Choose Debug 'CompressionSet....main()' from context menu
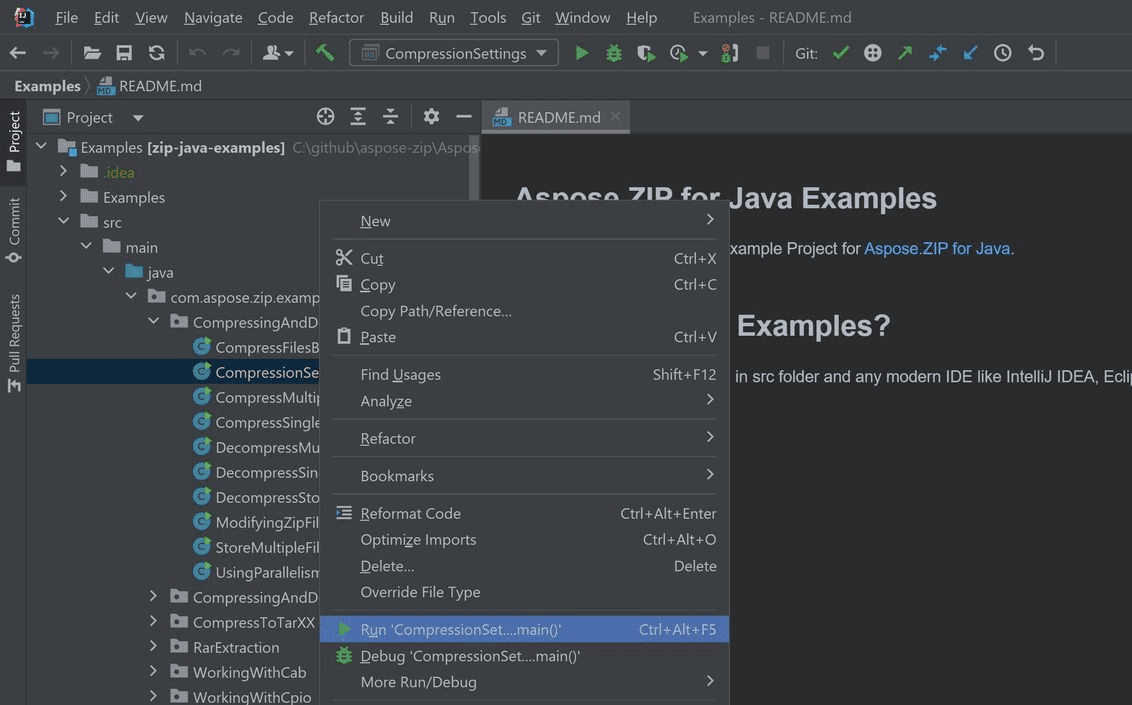Viewport: 1132px width, 705px height. pyautogui.click(x=524, y=656)
